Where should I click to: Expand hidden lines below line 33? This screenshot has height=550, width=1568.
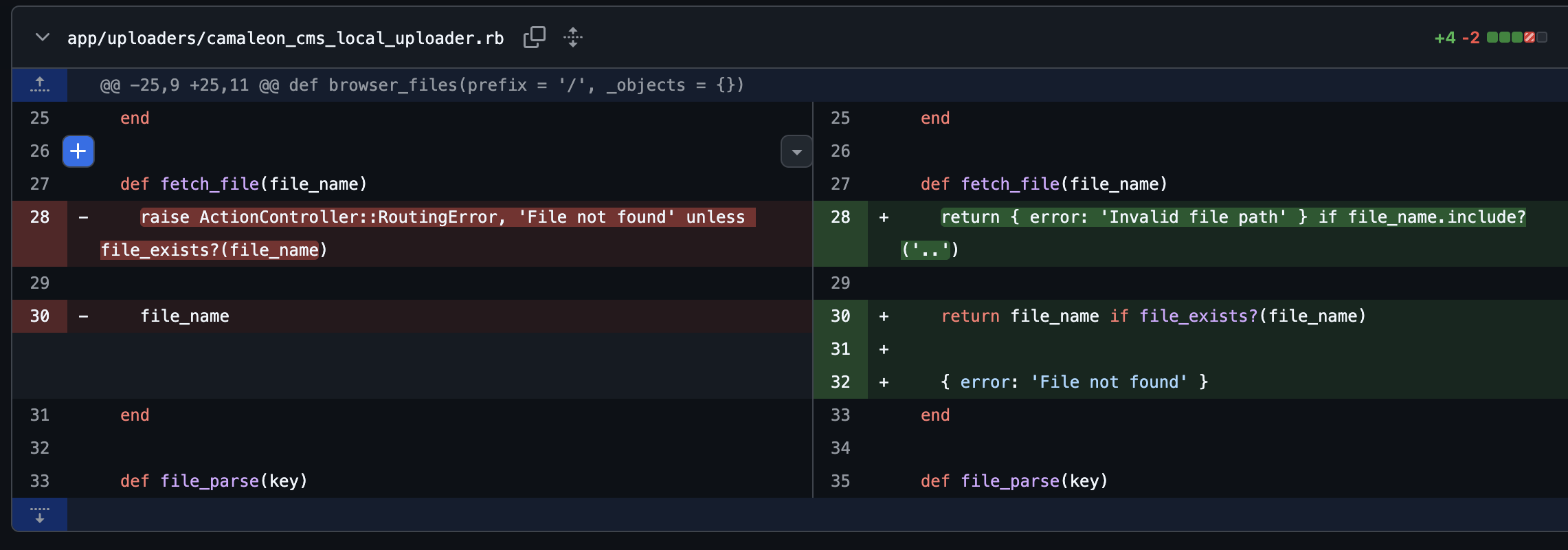(40, 514)
